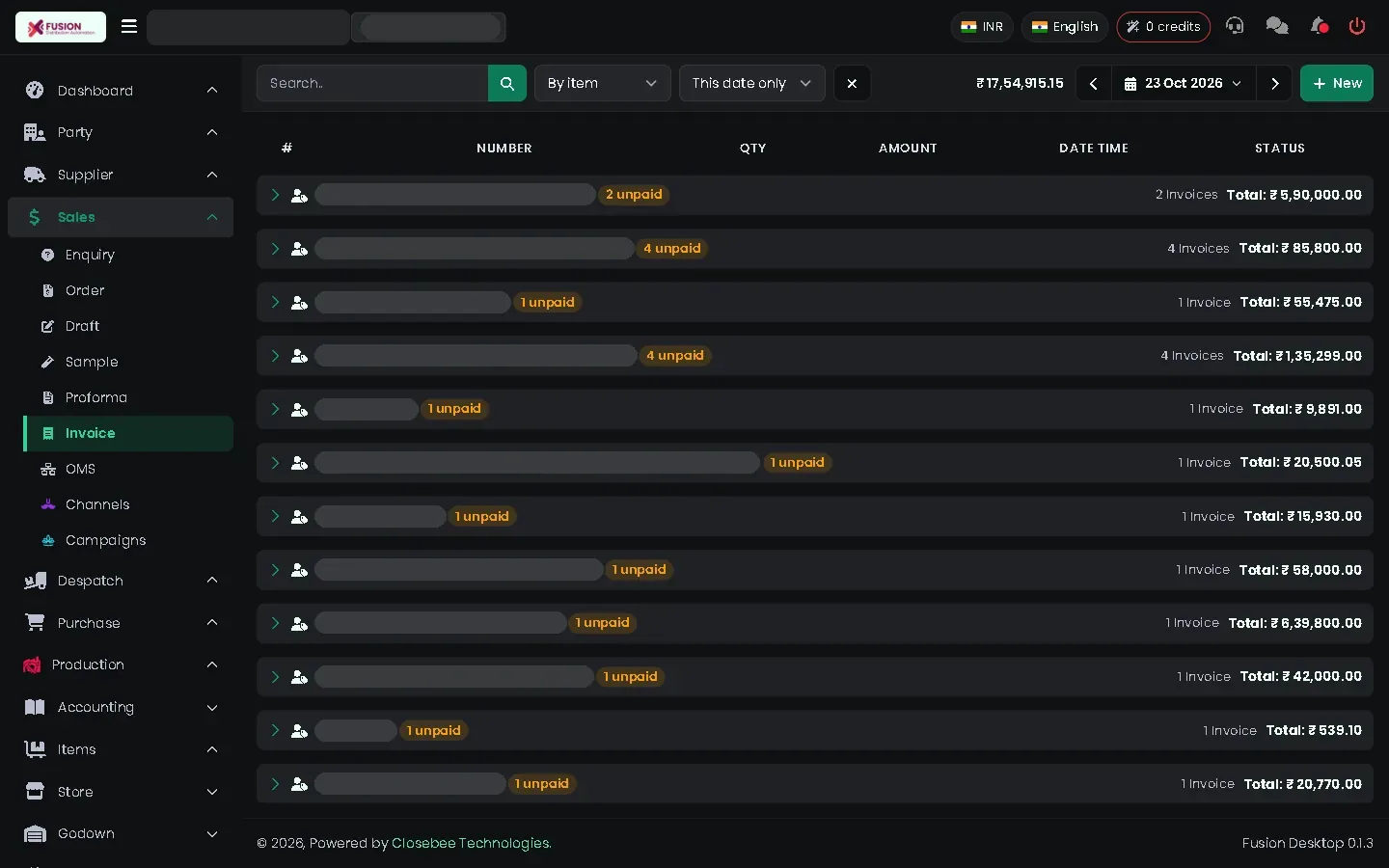
Task: Click the Production factory icon
Action: tap(32, 665)
